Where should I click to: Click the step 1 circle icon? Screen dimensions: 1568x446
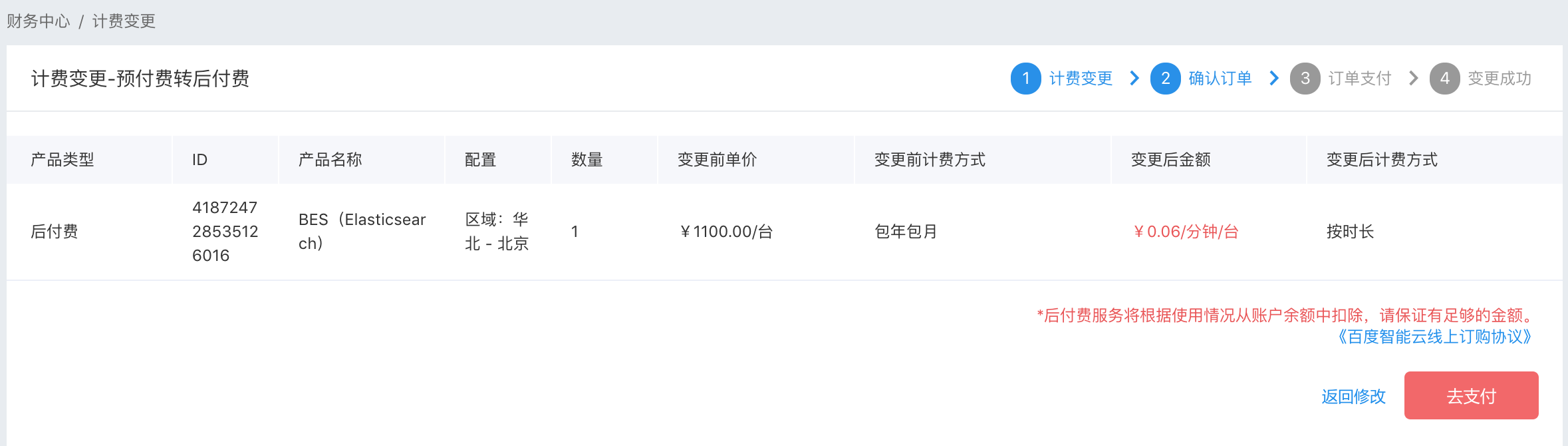click(1026, 79)
